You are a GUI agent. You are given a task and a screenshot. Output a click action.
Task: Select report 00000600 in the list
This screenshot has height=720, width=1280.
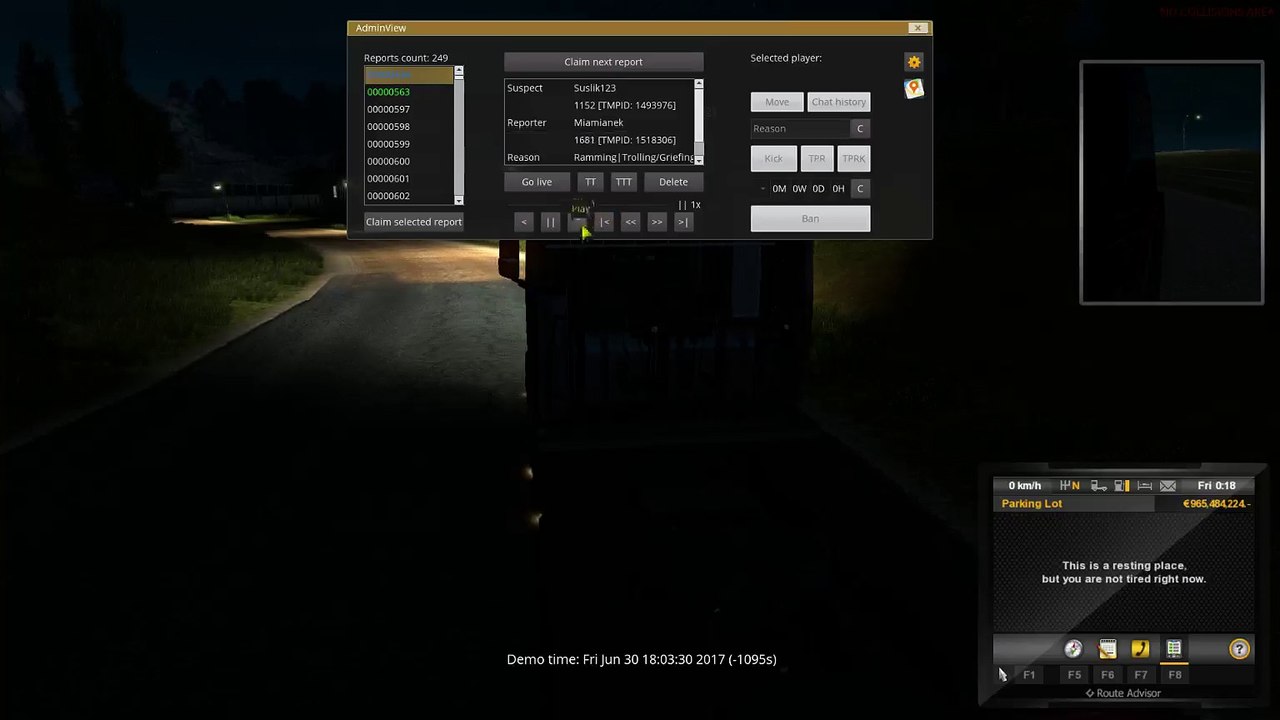click(408, 161)
